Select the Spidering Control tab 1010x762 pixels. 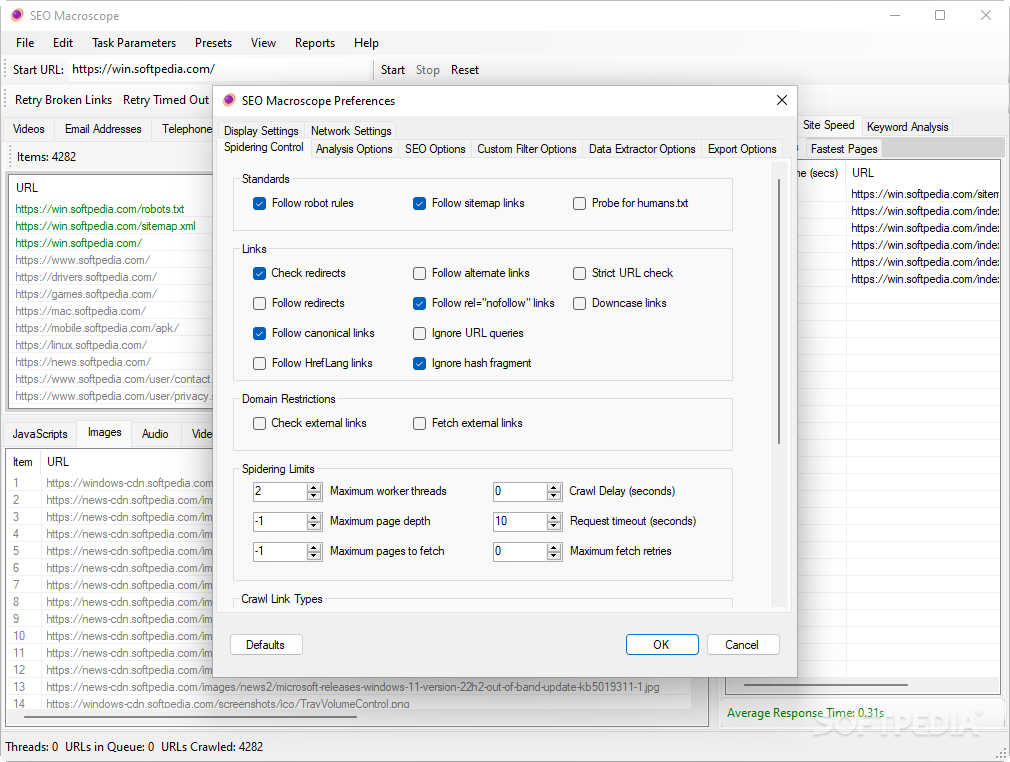pyautogui.click(x=263, y=147)
